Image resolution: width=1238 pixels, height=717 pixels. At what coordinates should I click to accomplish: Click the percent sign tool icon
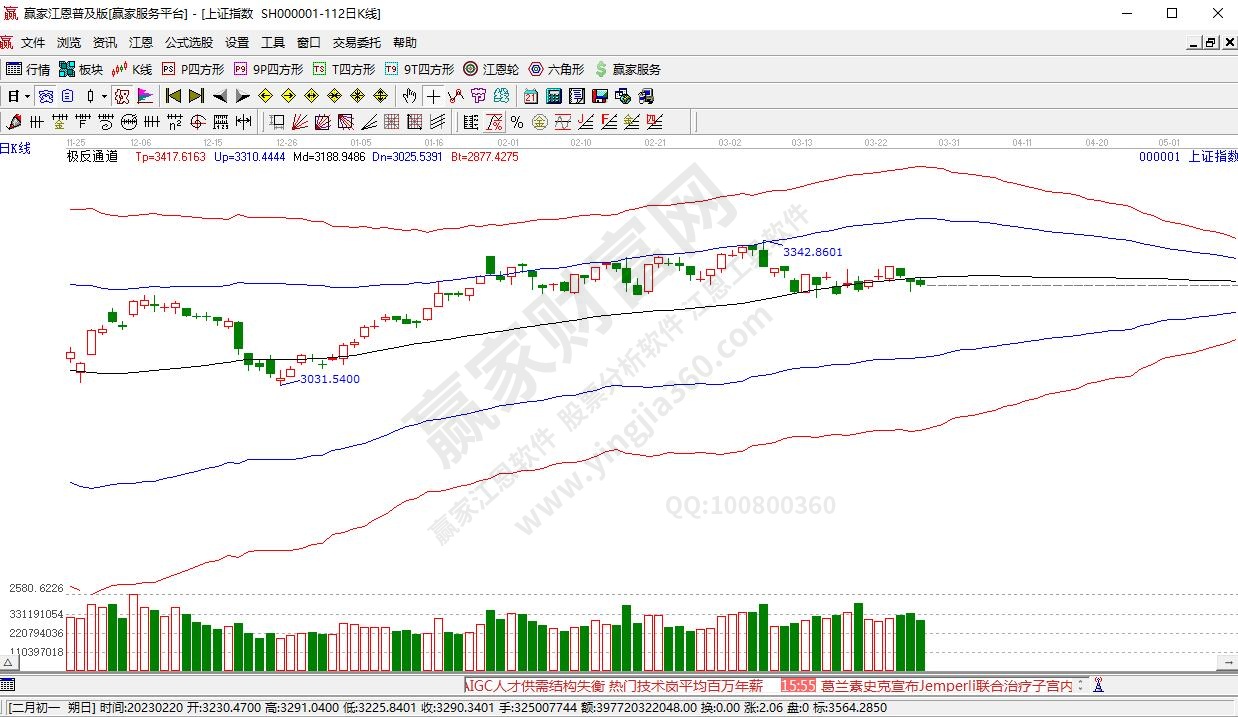[517, 122]
